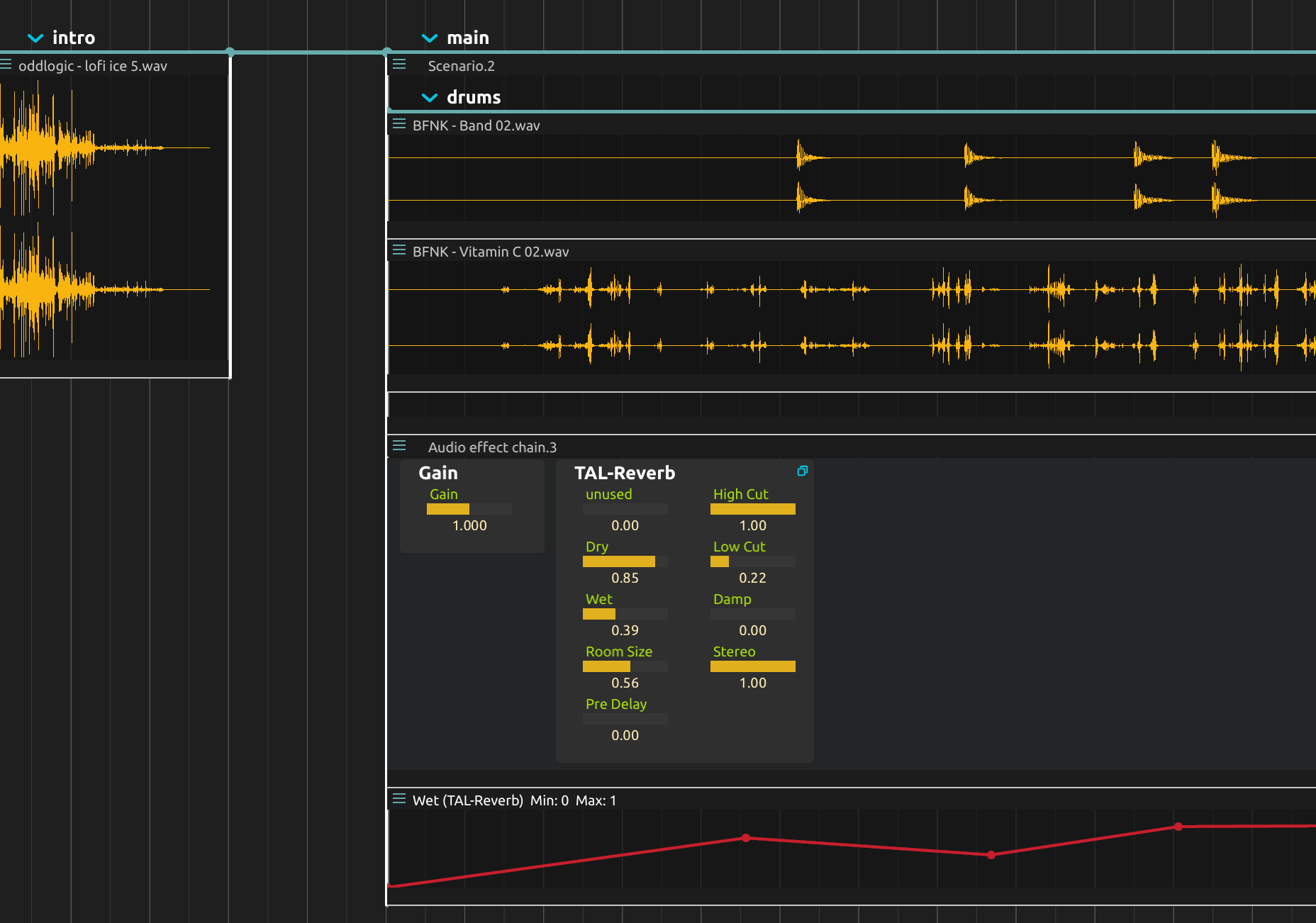Collapse the main section chevron
Screen dimensions: 1316x923
pyautogui.click(x=429, y=38)
